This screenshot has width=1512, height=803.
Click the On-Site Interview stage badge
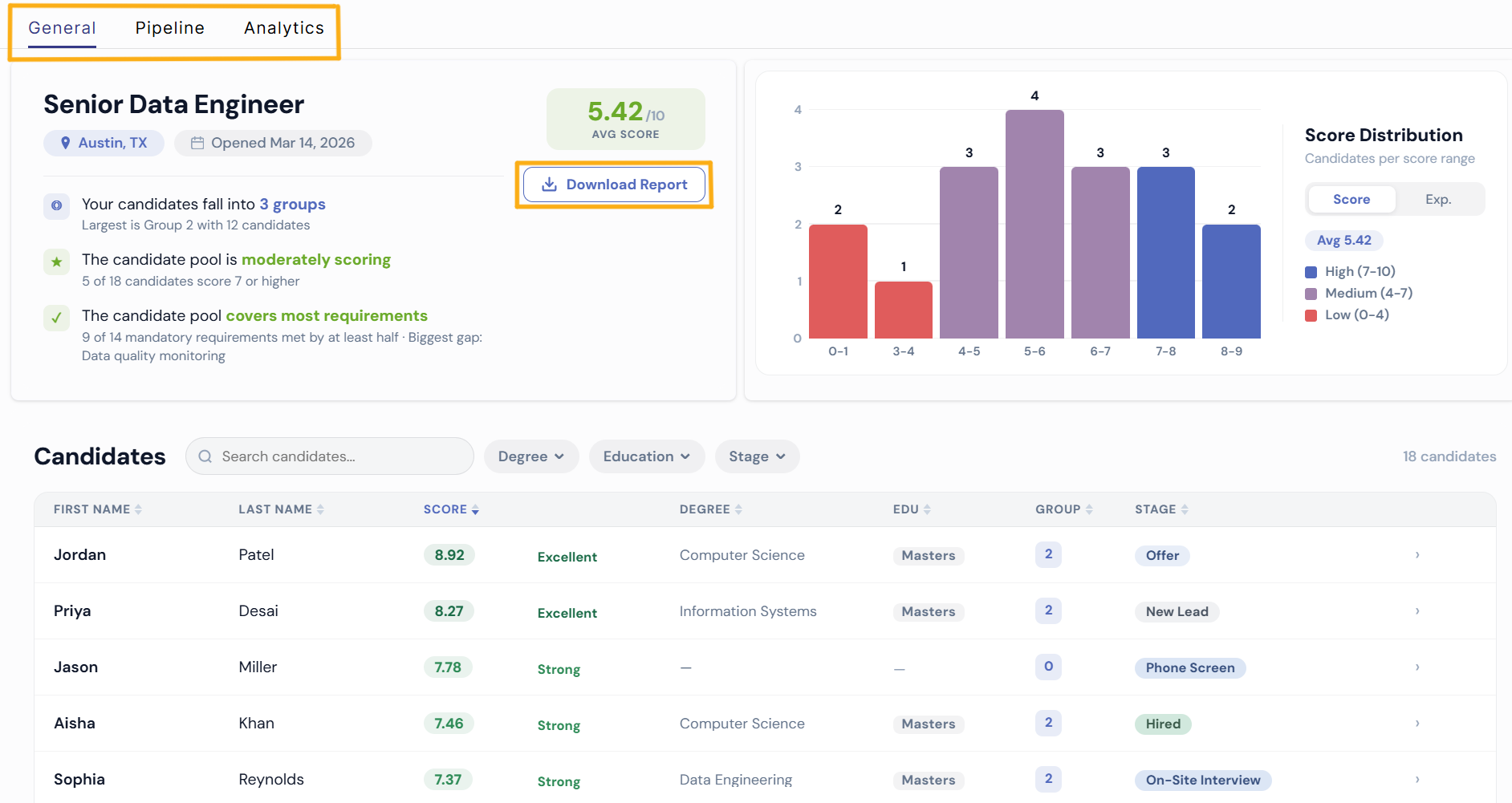(x=1203, y=781)
